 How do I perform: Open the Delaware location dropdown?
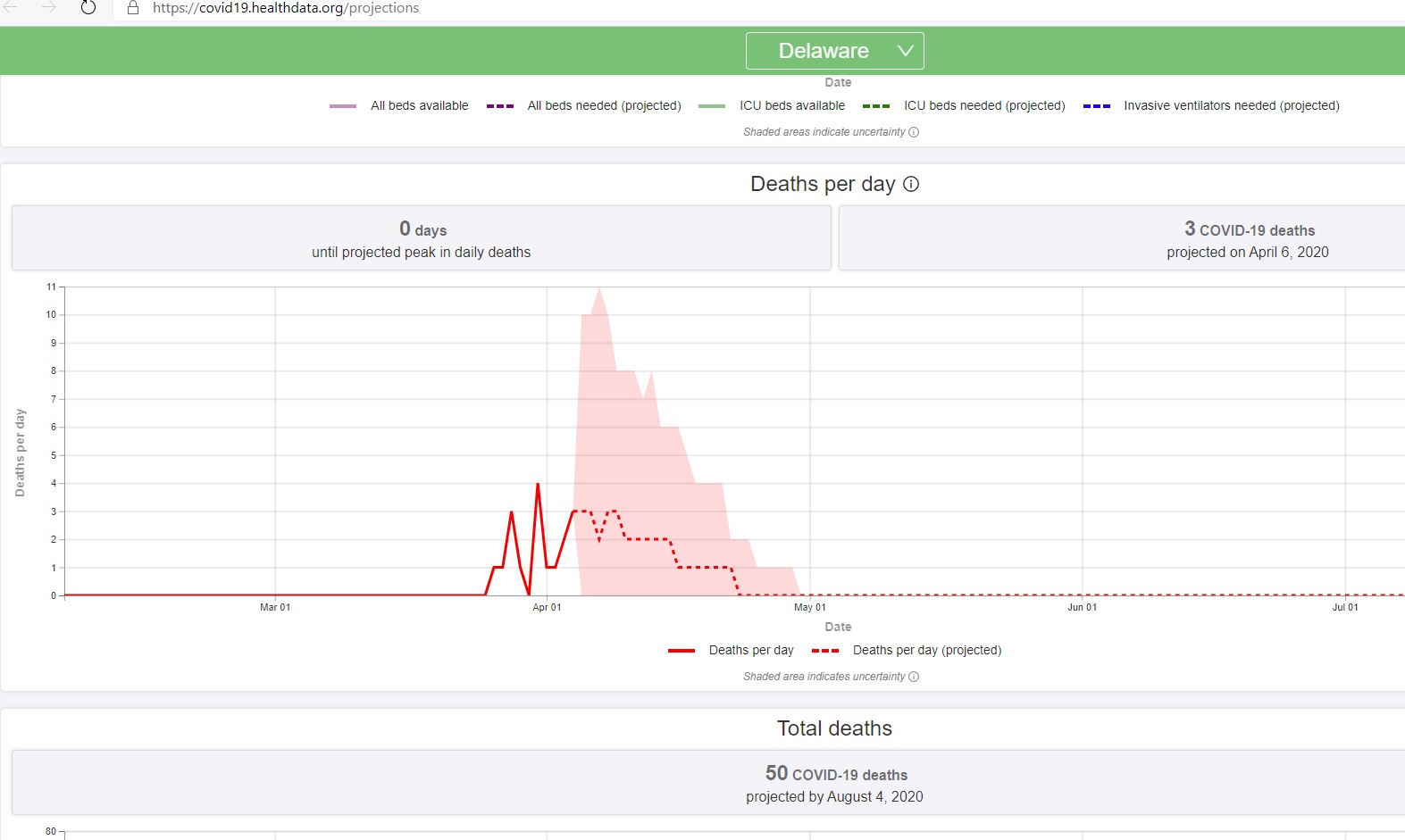click(834, 51)
